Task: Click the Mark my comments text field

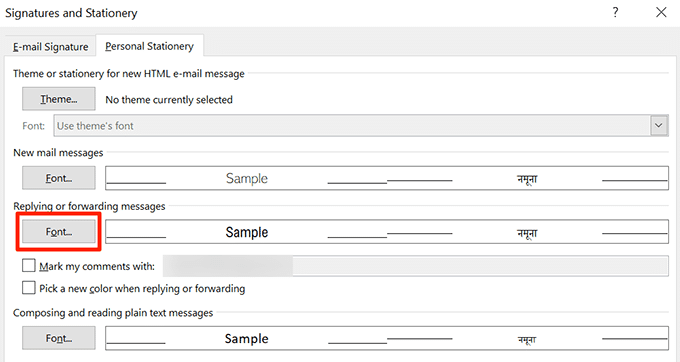Action: 415,266
